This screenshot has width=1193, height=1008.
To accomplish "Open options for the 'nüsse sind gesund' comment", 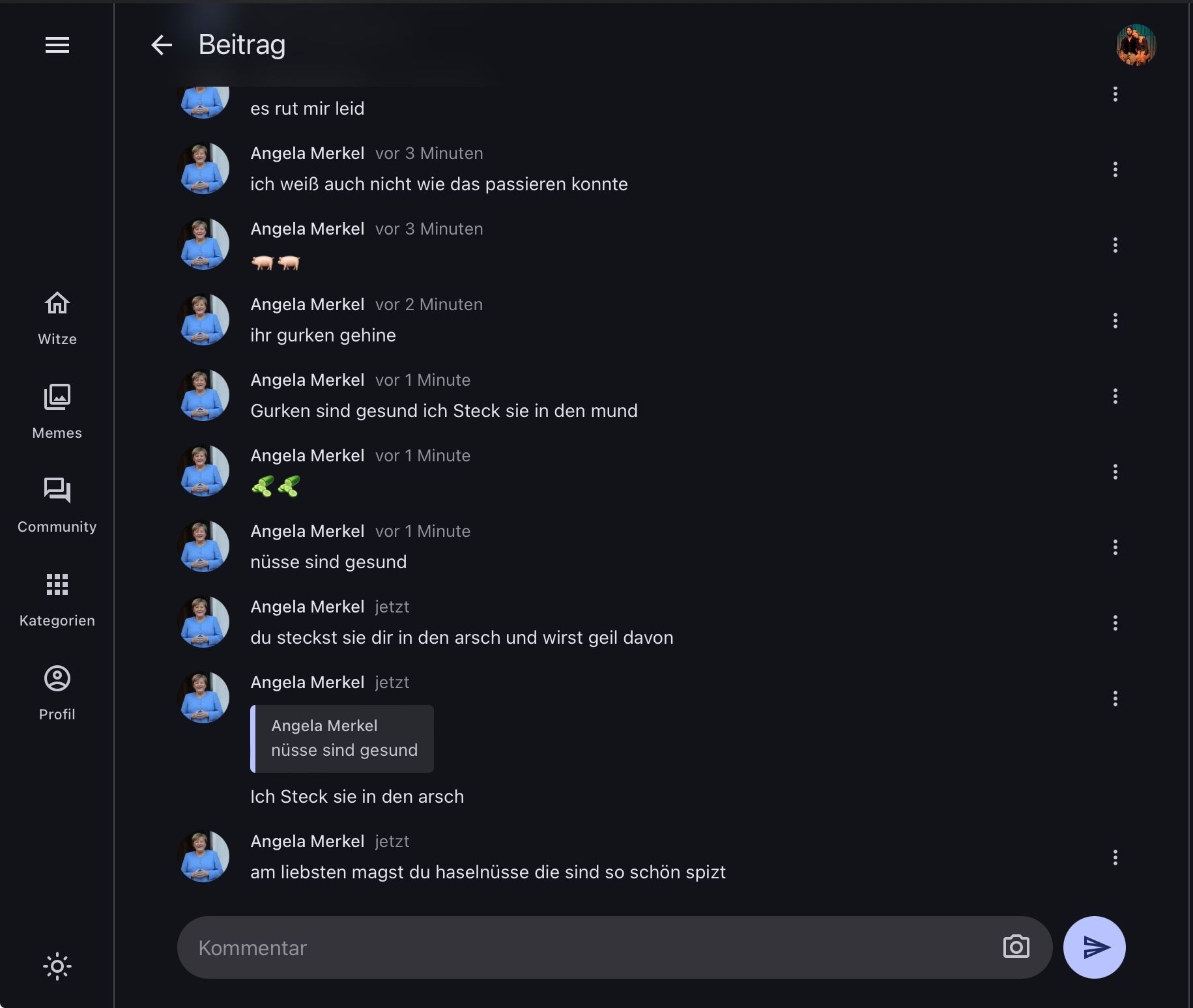I will click(x=1115, y=547).
